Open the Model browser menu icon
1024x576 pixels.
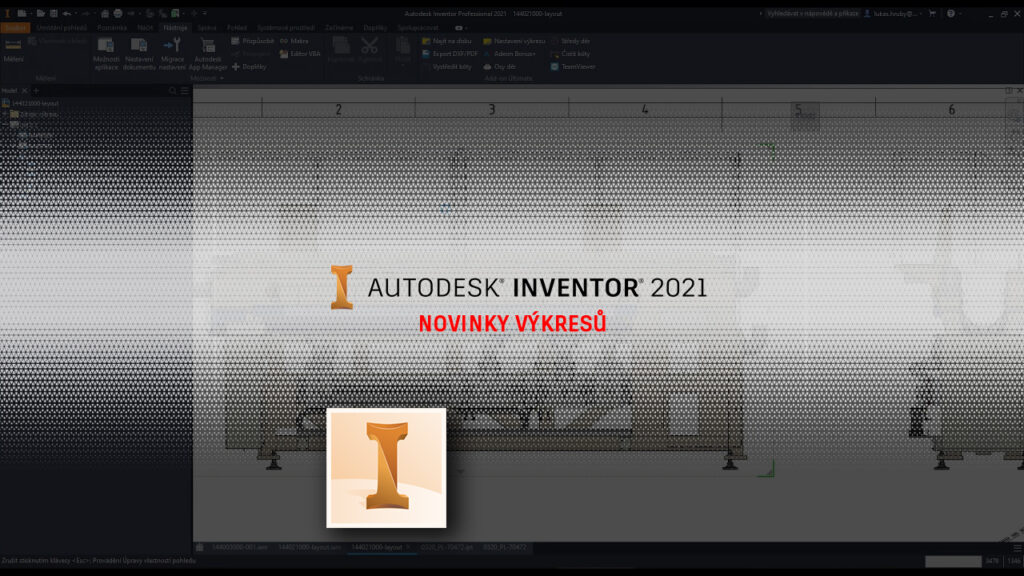[x=185, y=91]
